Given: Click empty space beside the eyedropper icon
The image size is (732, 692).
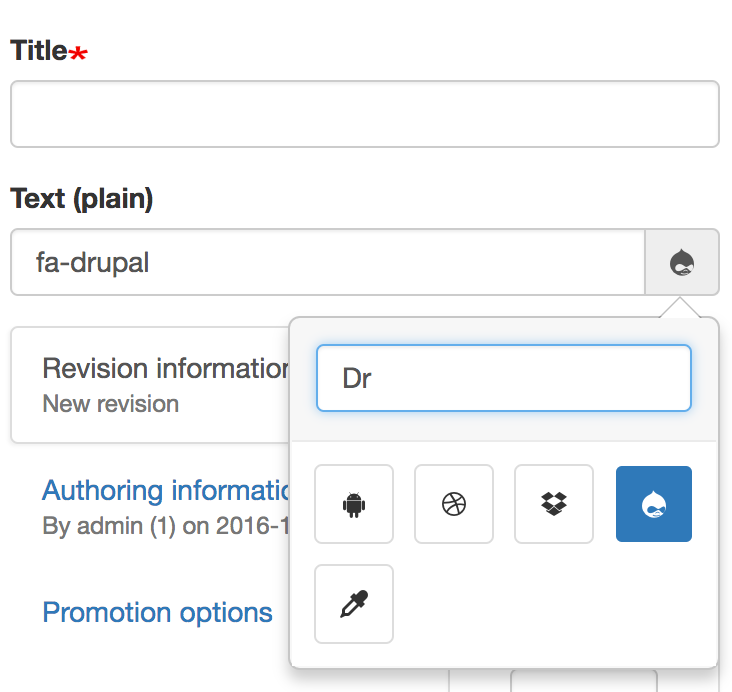Looking at the screenshot, I should tap(550, 604).
